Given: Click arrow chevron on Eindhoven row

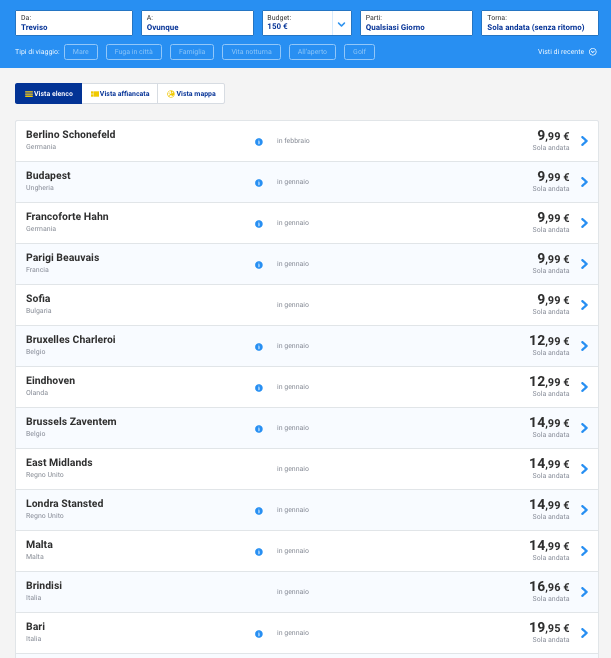Looking at the screenshot, I should (584, 387).
